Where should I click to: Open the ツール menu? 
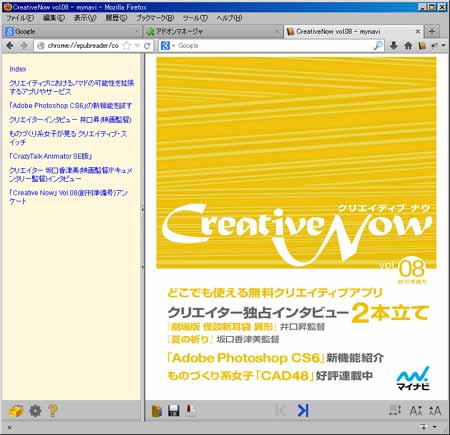coord(195,18)
